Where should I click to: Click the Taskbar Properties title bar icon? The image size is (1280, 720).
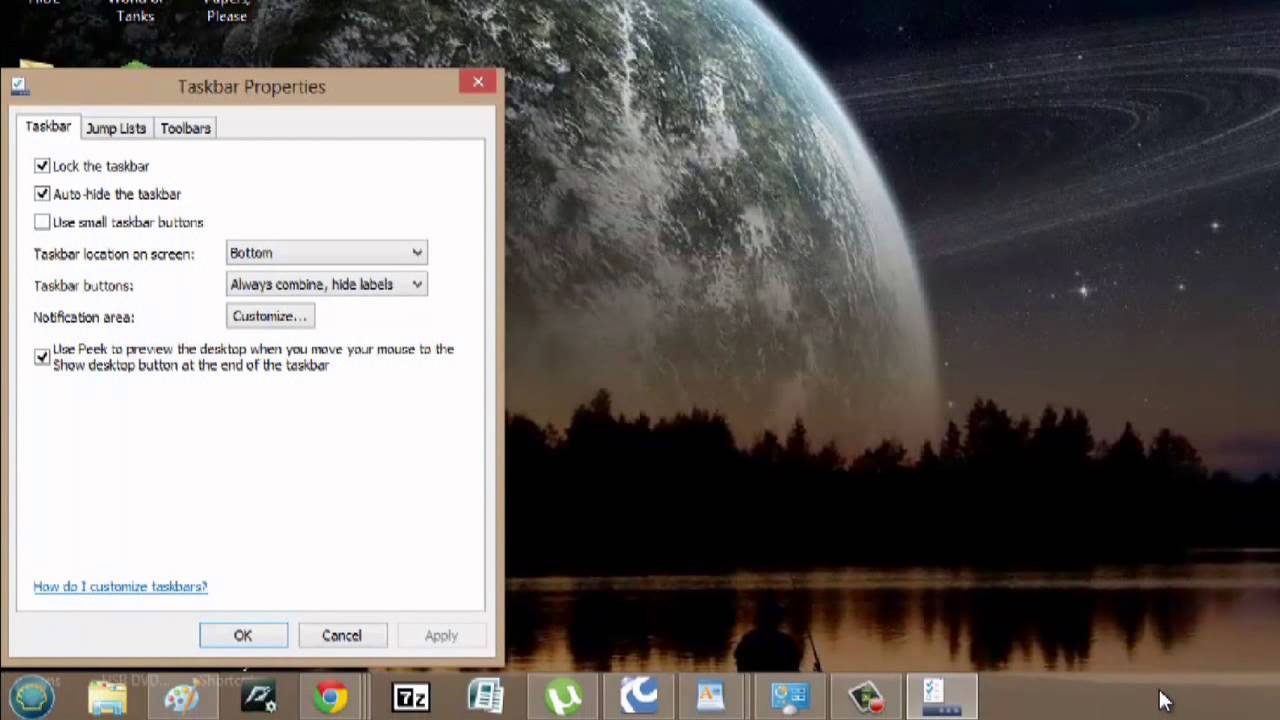(x=20, y=87)
